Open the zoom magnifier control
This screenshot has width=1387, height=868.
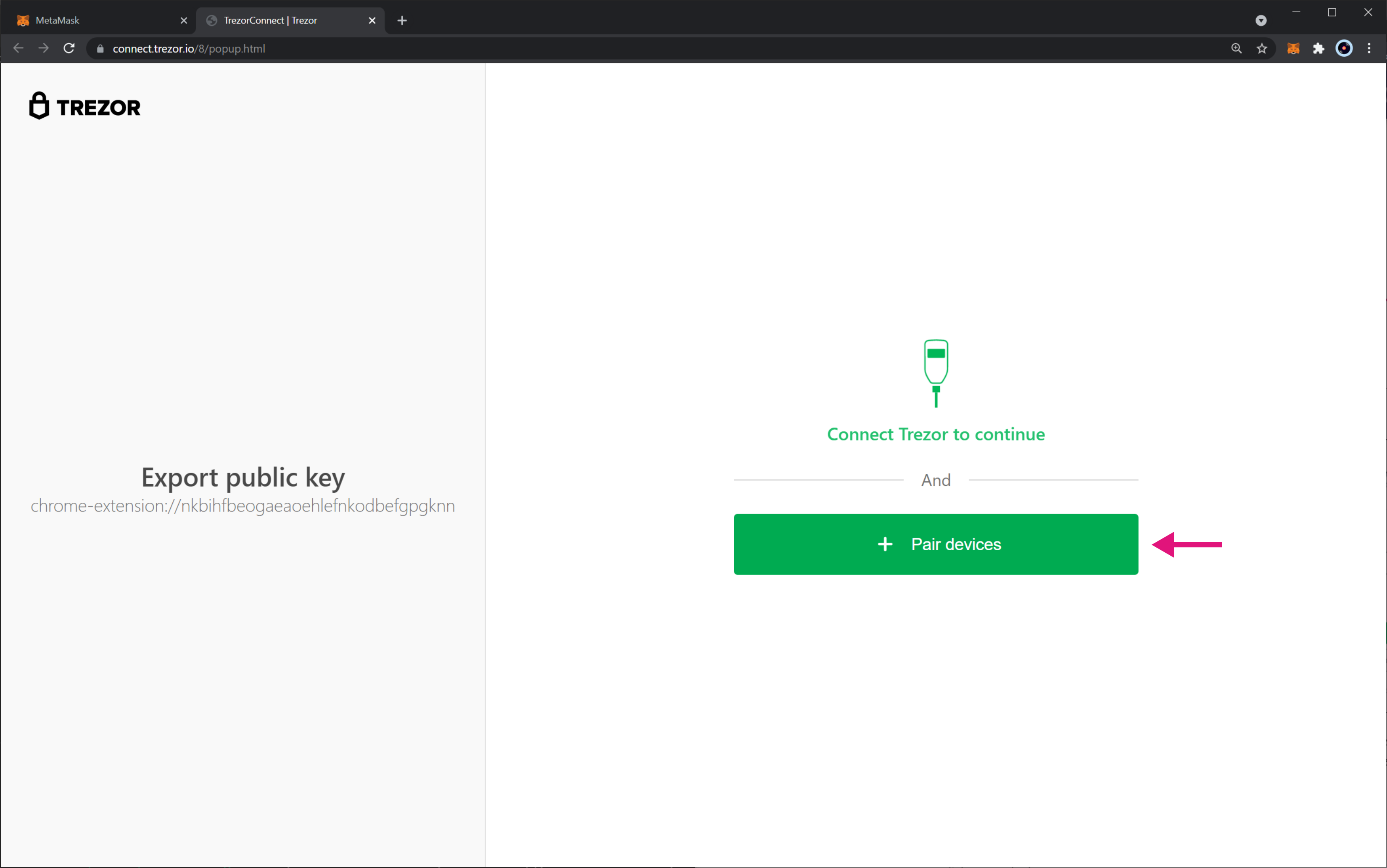coord(1236,48)
